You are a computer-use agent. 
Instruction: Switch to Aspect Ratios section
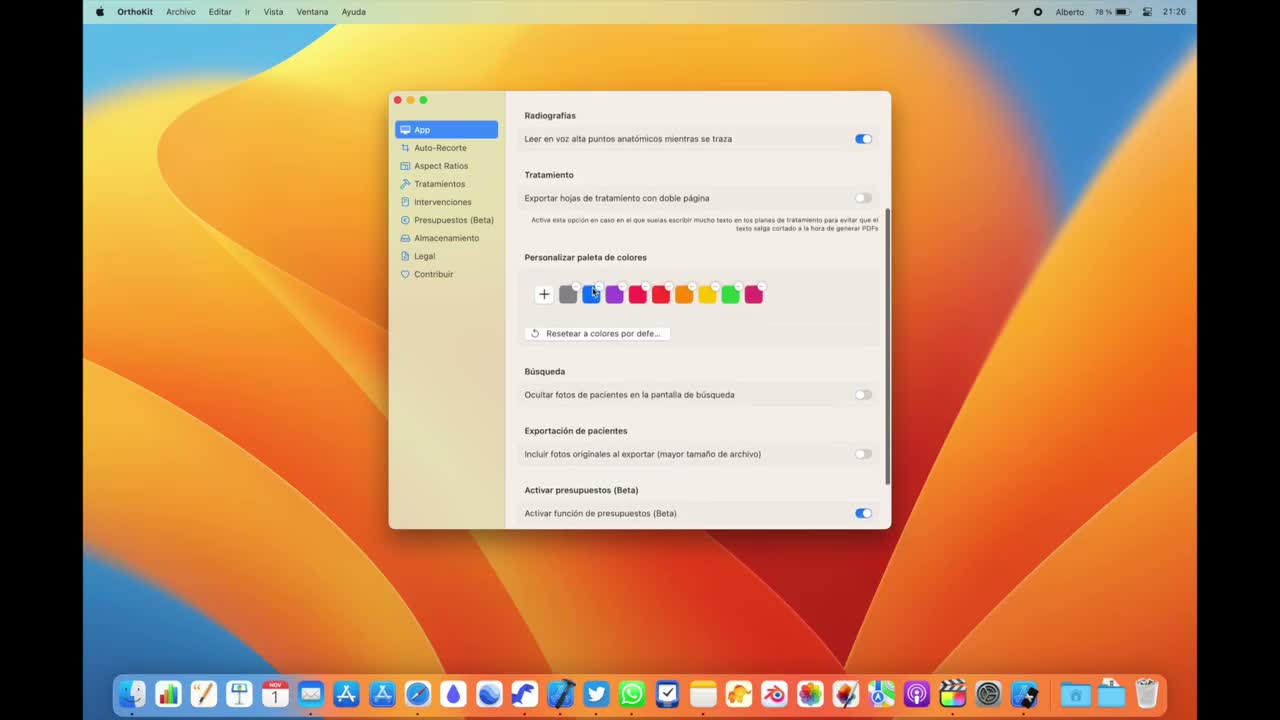[446, 166]
